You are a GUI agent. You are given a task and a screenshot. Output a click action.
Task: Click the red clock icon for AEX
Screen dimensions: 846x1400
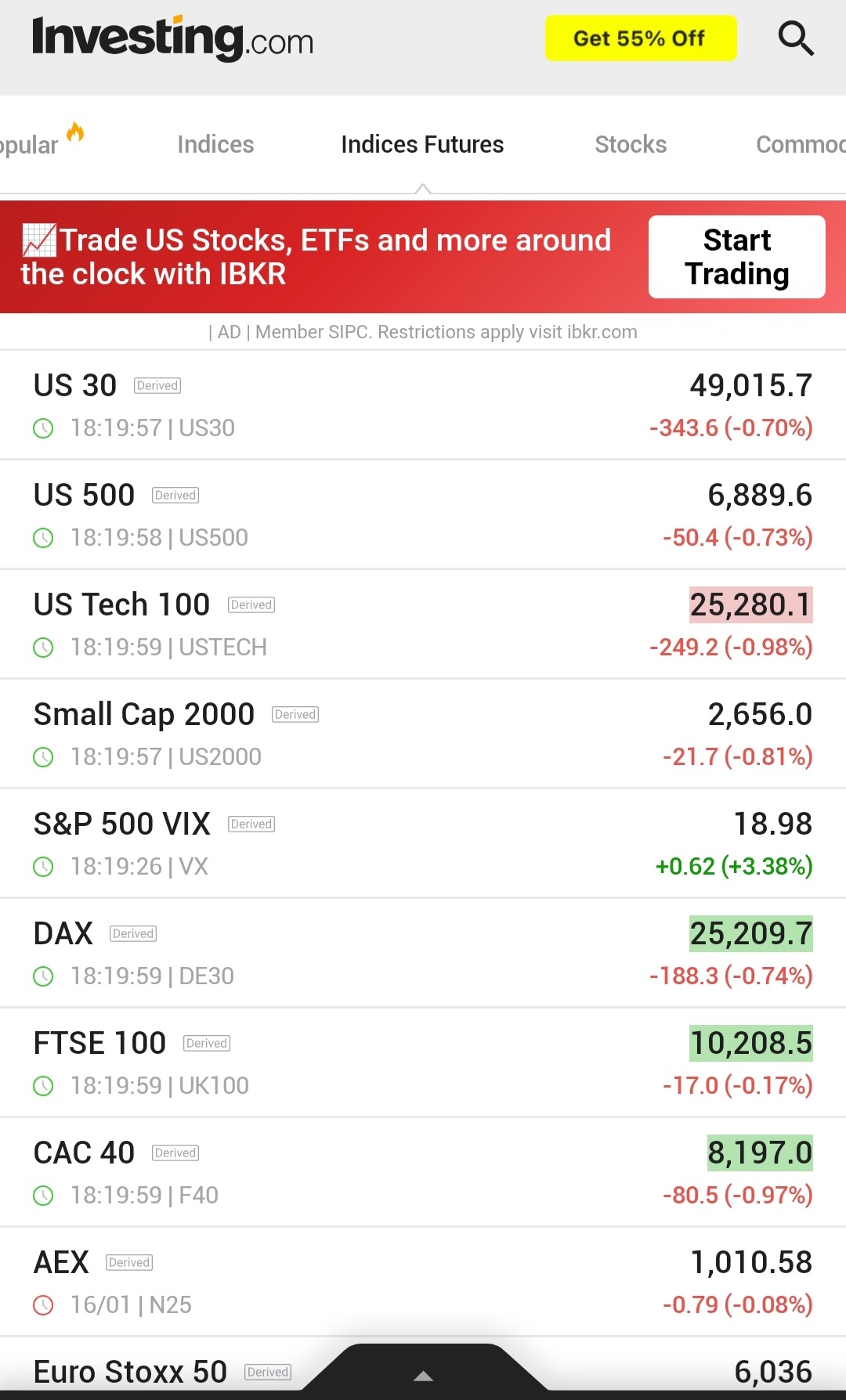tap(43, 1305)
